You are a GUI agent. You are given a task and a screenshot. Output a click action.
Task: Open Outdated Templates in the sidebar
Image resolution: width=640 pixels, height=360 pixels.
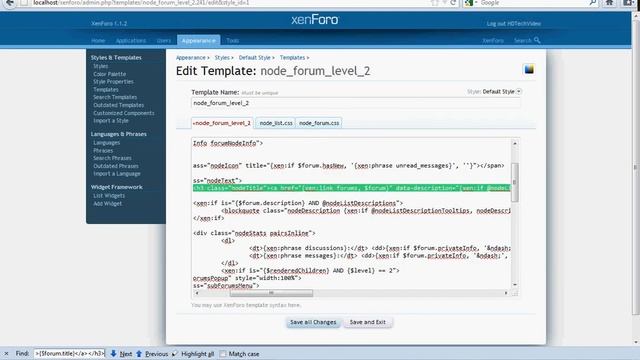118,105
